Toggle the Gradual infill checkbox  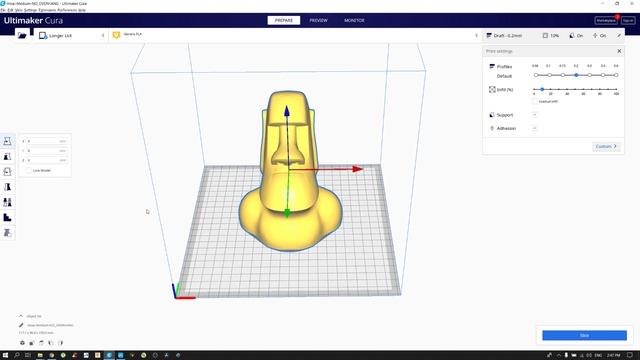[x=534, y=101]
